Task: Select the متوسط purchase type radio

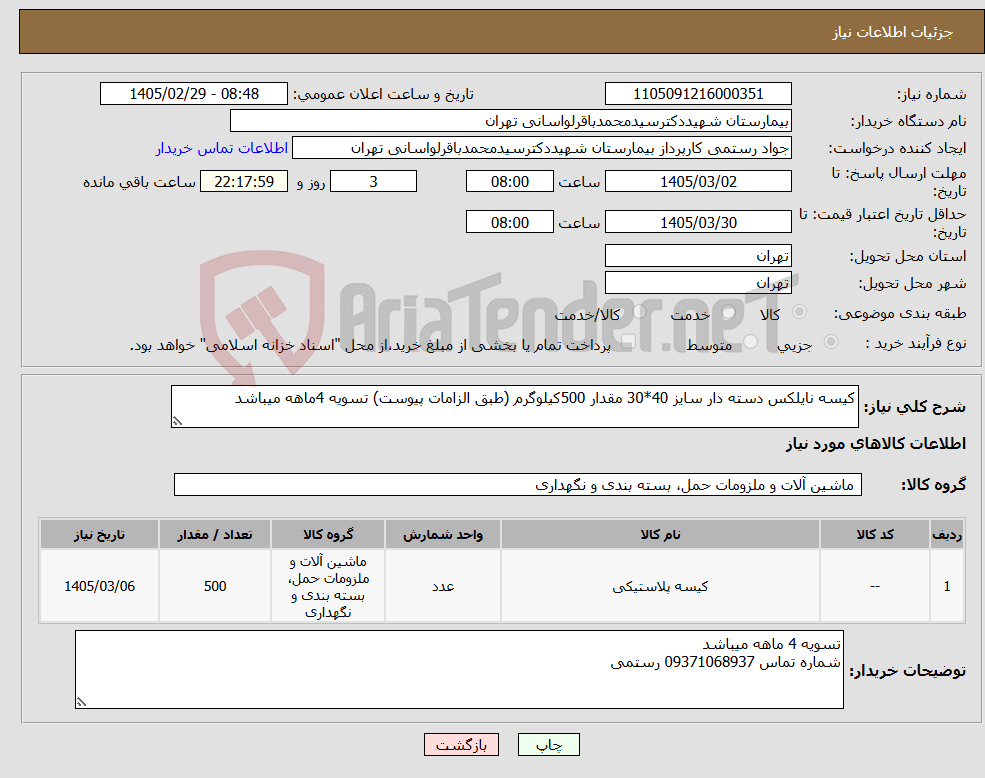Action: pyautogui.click(x=750, y=341)
